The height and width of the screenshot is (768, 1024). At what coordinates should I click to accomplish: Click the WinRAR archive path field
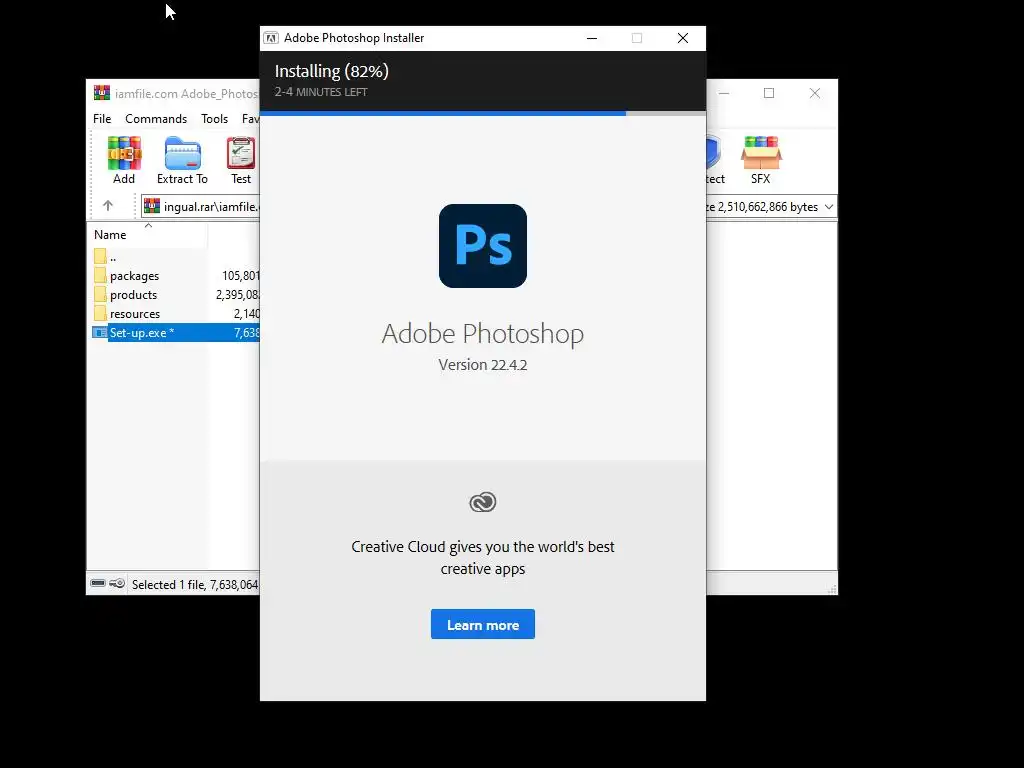[x=200, y=206]
